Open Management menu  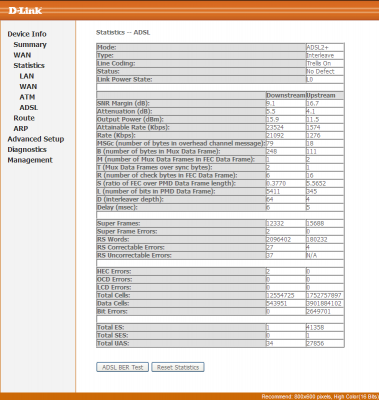pyautogui.click(x=30, y=160)
